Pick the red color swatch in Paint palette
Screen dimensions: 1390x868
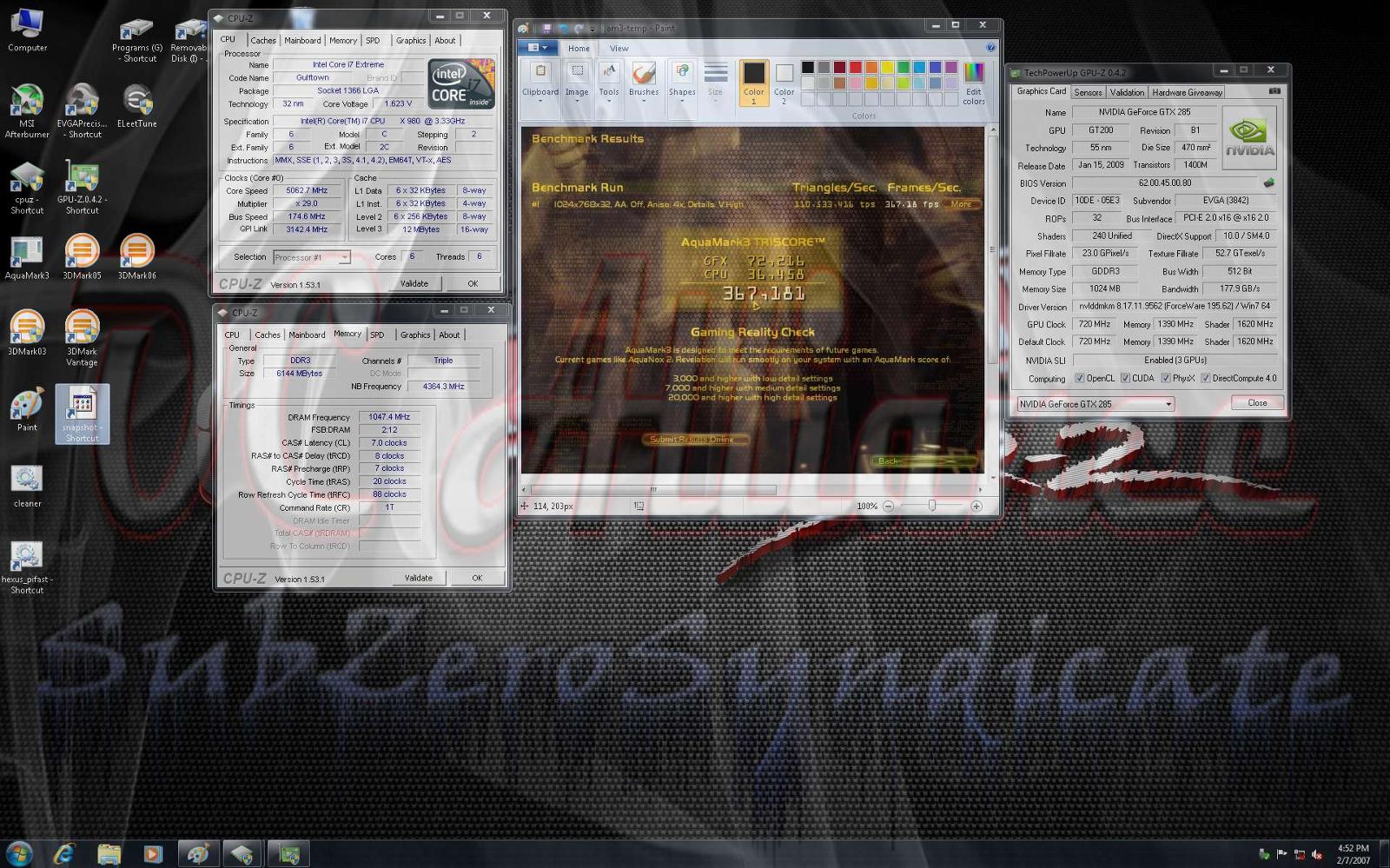point(856,67)
